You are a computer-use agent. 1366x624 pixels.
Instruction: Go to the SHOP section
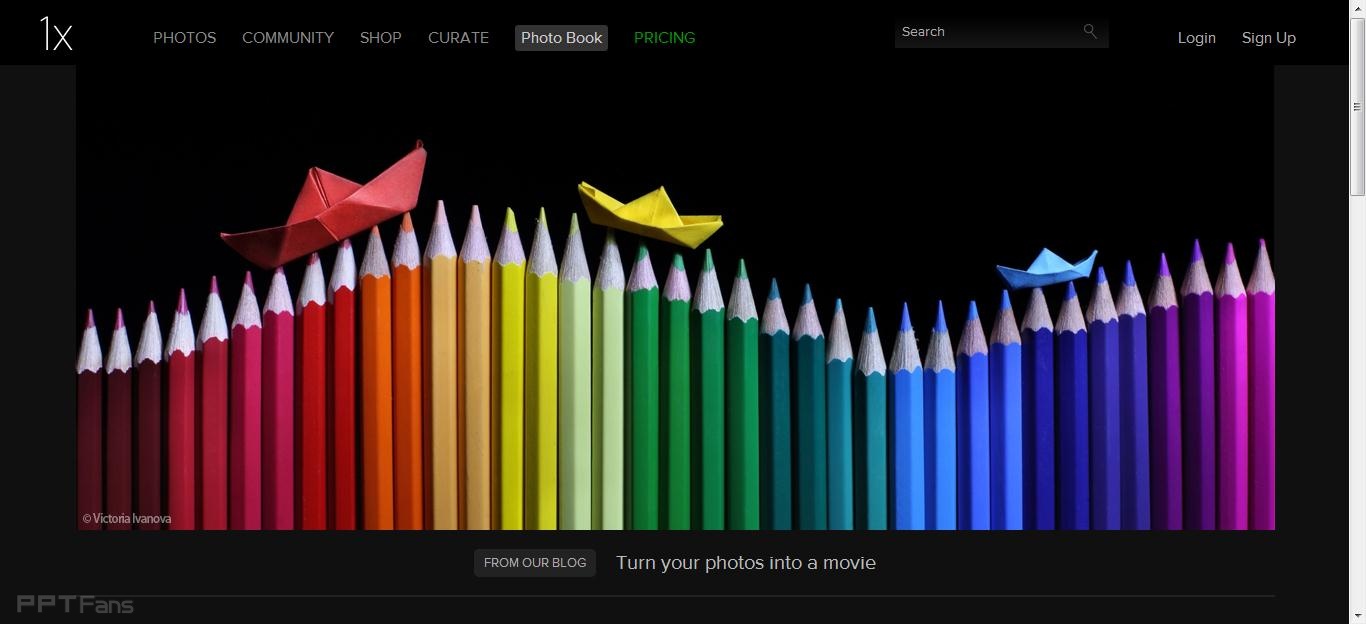click(380, 38)
